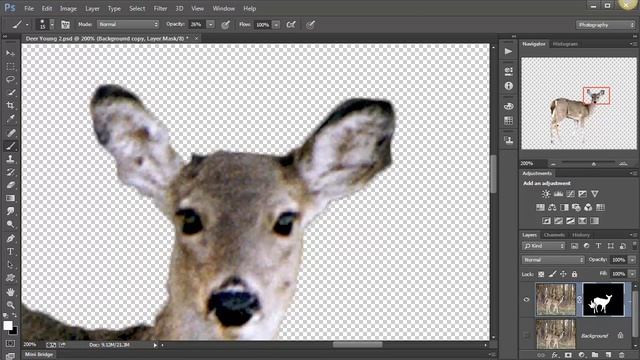Open the File menu
Screen dimensions: 640x360
[29, 8]
